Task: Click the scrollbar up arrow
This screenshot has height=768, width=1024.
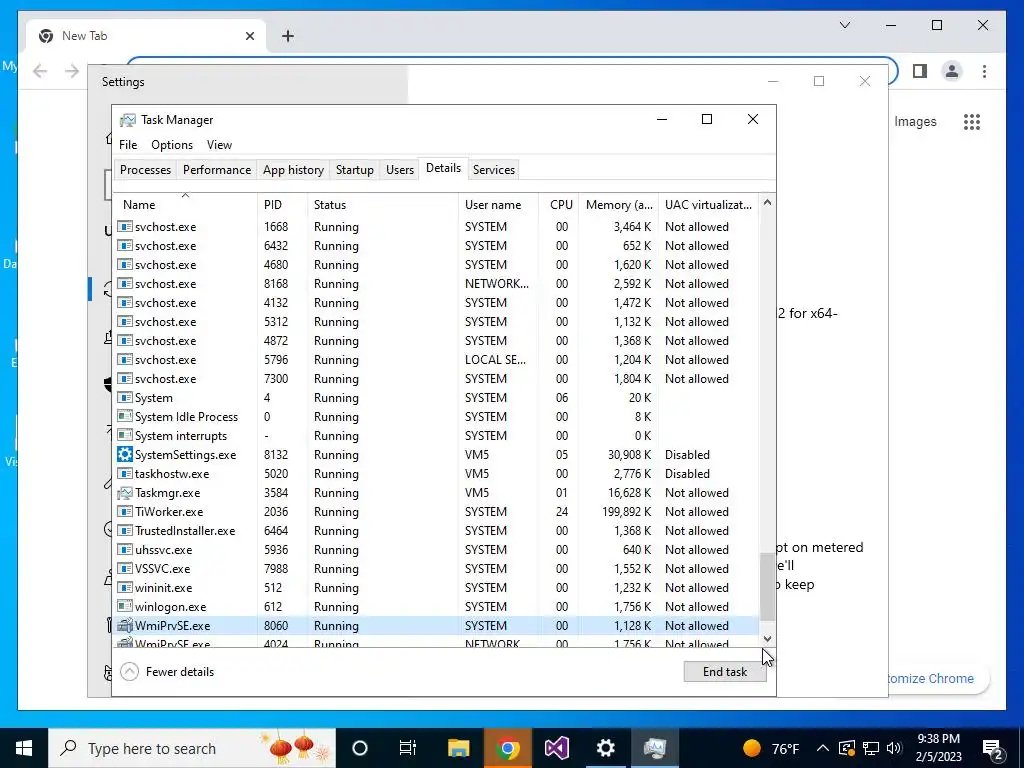Action: [x=767, y=203]
